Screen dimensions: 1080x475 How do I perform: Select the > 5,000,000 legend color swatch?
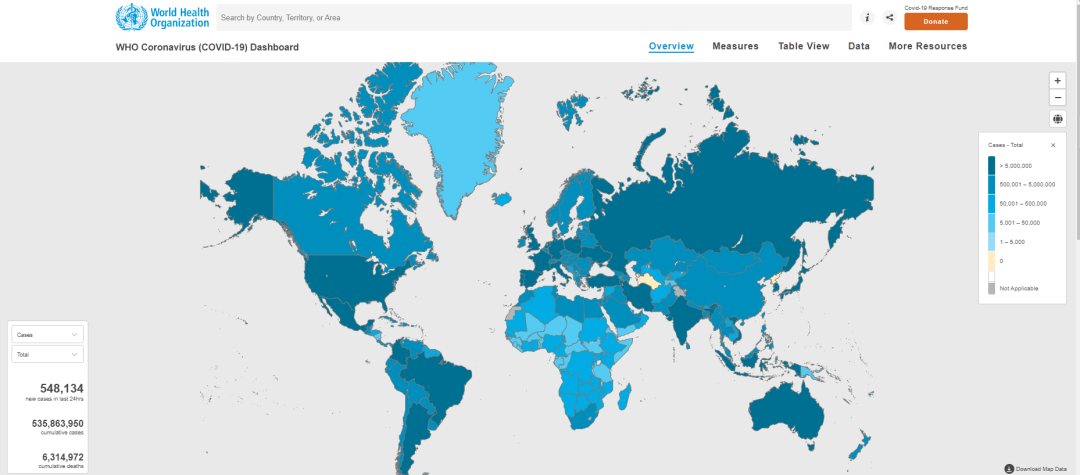point(991,165)
